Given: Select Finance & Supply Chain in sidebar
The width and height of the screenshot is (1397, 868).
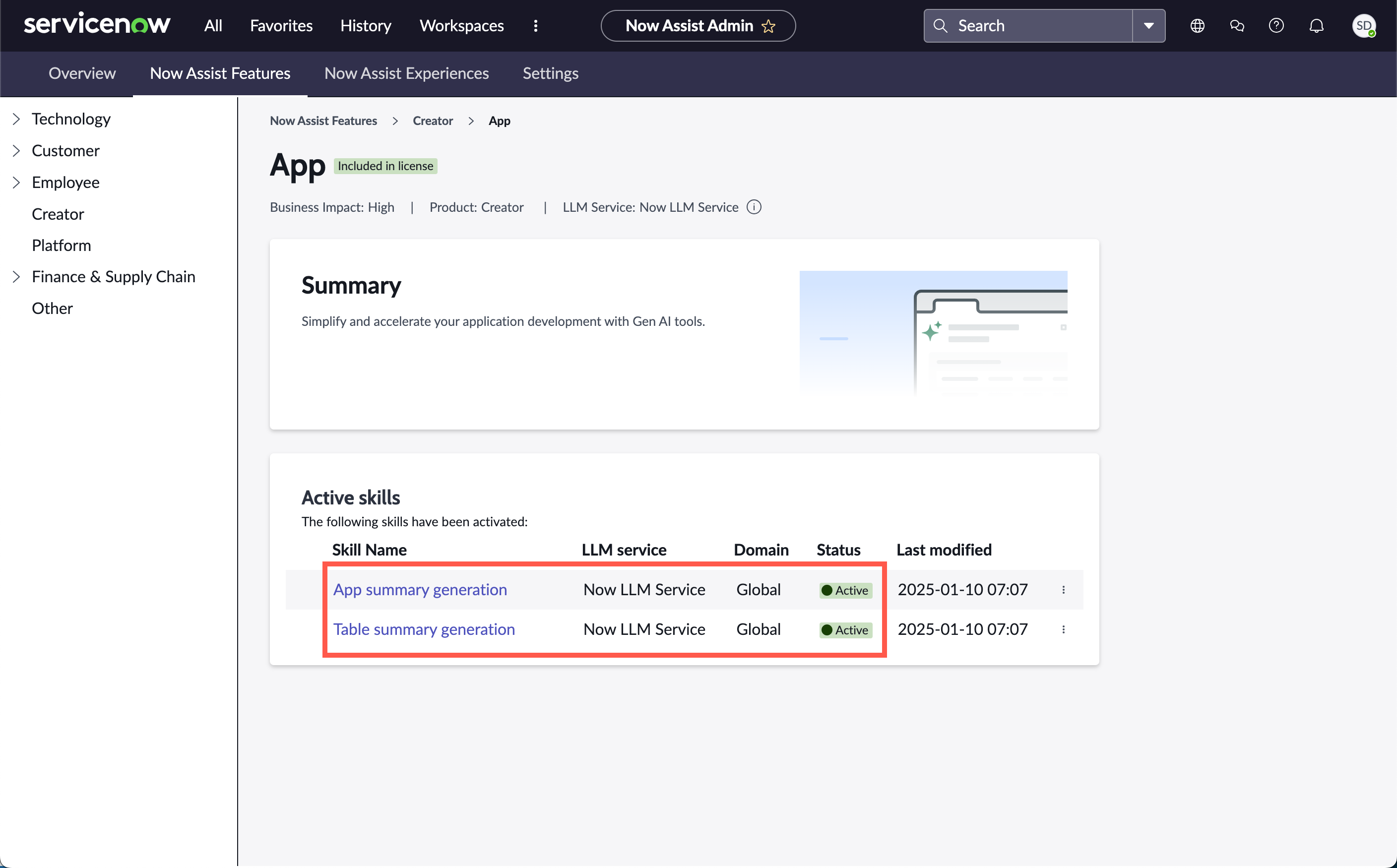Looking at the screenshot, I should coord(114,277).
